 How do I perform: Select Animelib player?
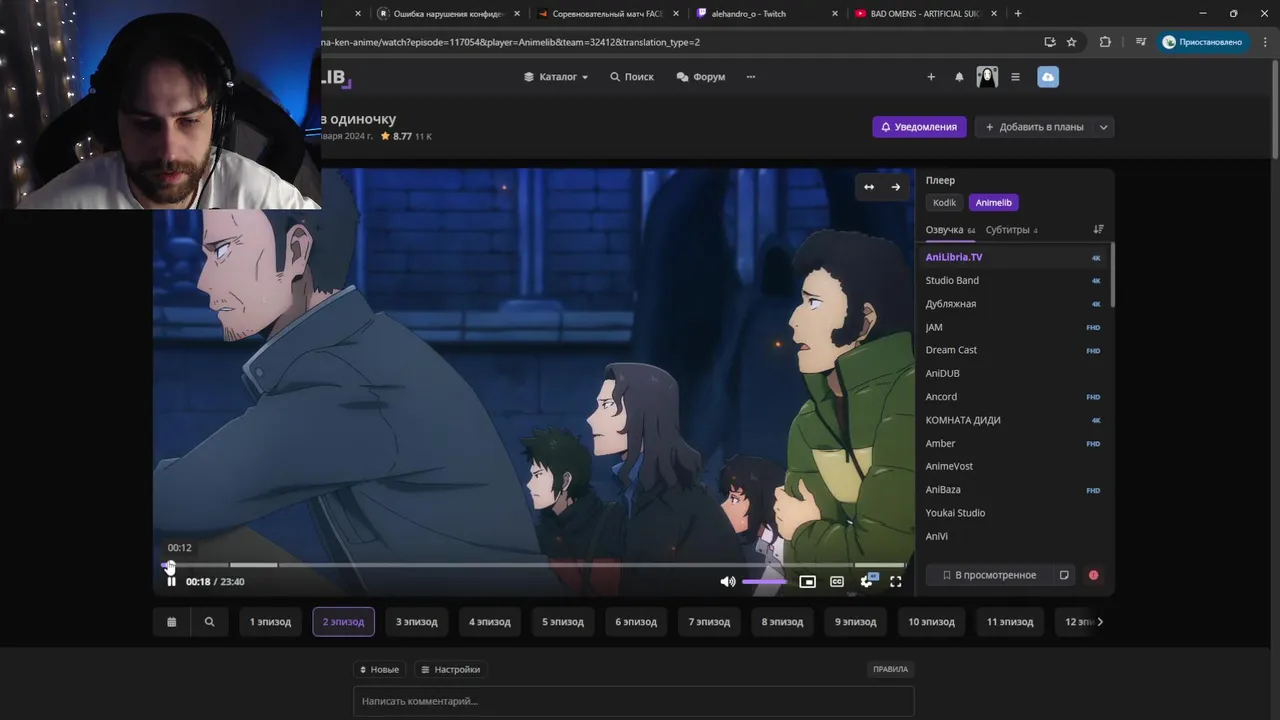[x=993, y=203]
